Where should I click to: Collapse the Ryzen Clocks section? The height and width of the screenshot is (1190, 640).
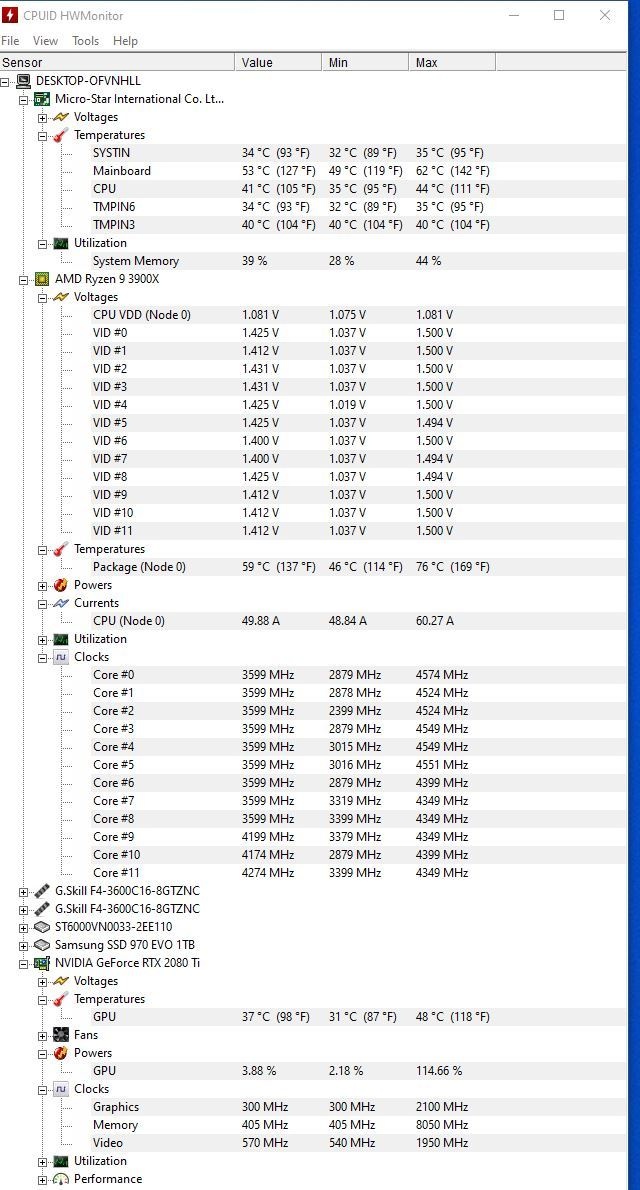43,658
